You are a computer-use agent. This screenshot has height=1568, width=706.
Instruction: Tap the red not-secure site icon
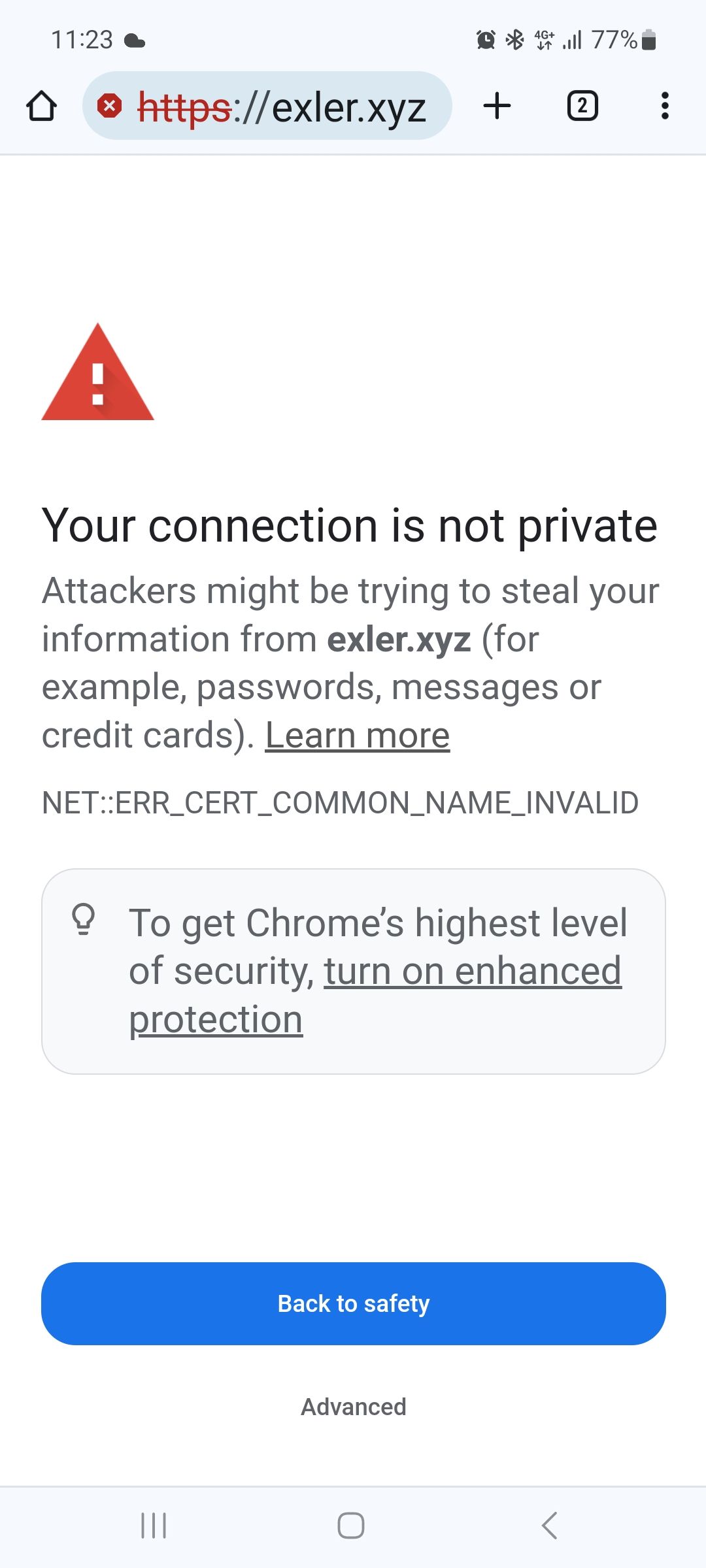[x=109, y=106]
